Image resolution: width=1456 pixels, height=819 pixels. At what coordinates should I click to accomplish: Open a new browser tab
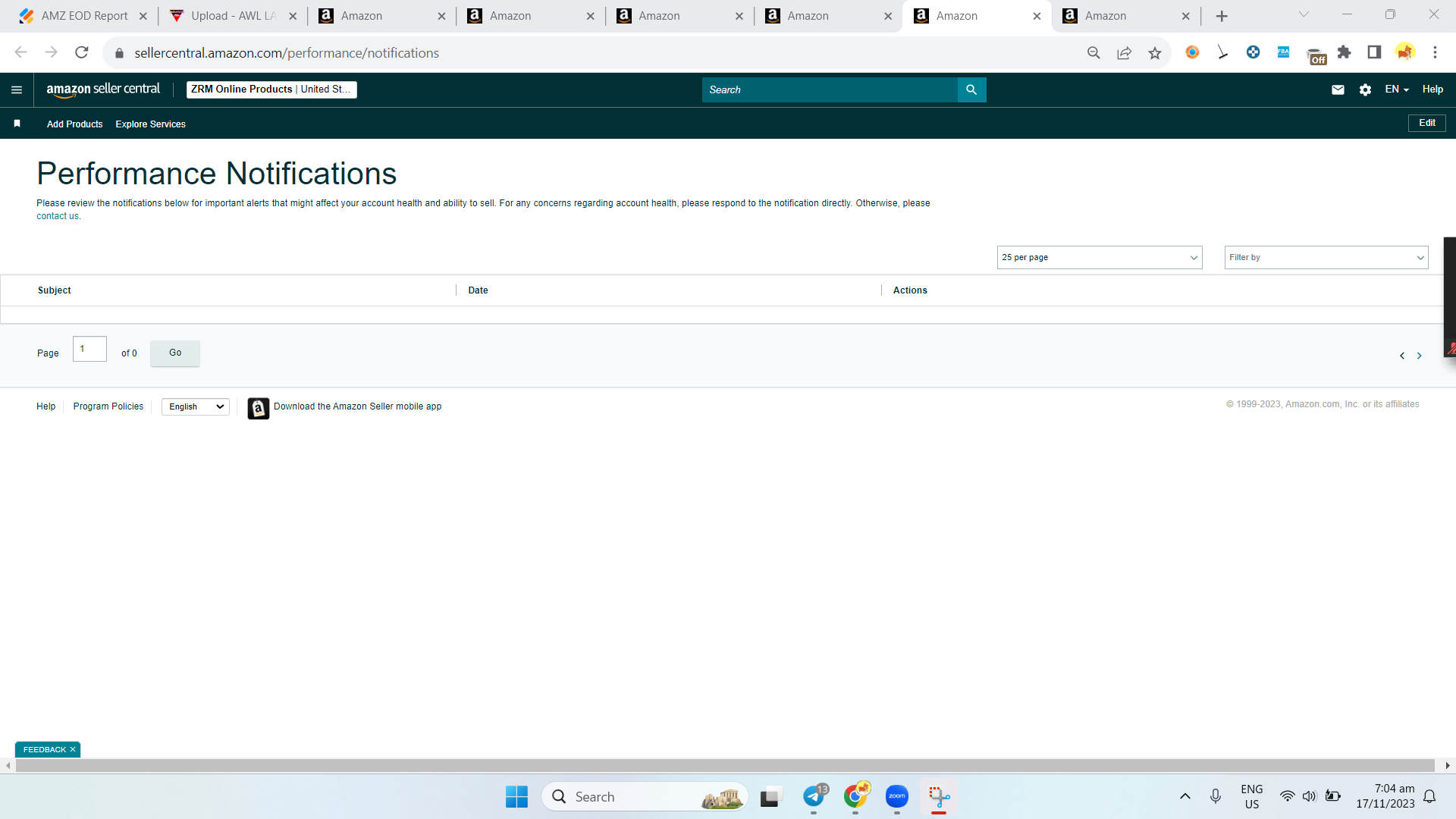click(1222, 16)
